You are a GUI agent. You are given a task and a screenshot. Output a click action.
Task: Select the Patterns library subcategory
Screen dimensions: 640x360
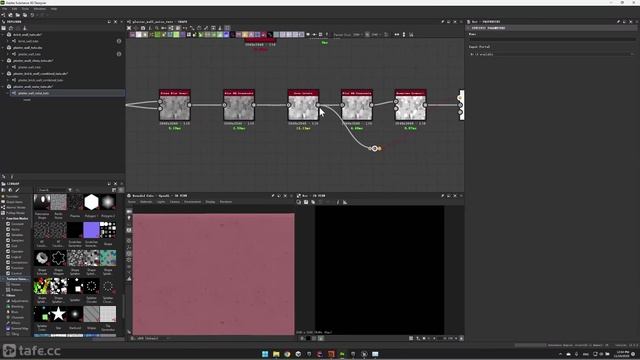16,290
